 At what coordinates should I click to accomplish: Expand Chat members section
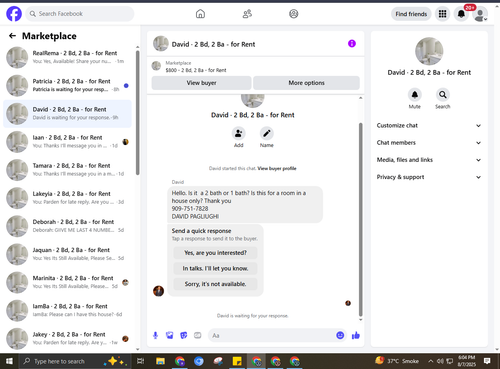429,143
